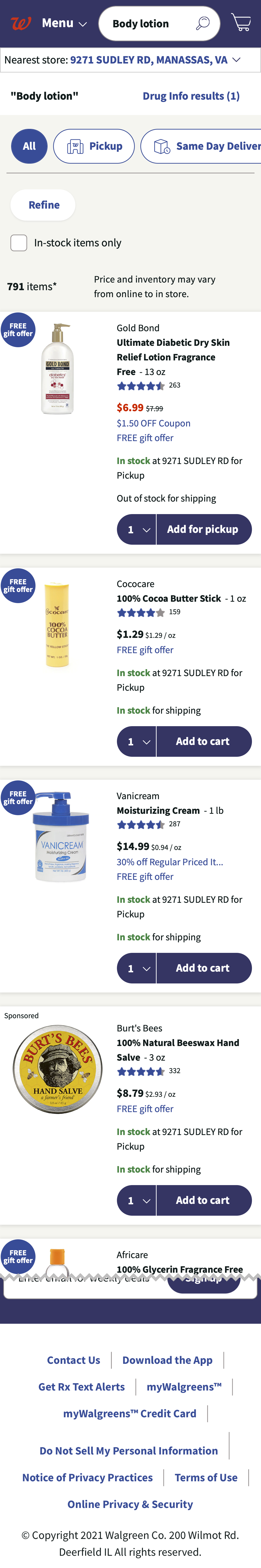Expand the Menu dropdown

(x=64, y=24)
